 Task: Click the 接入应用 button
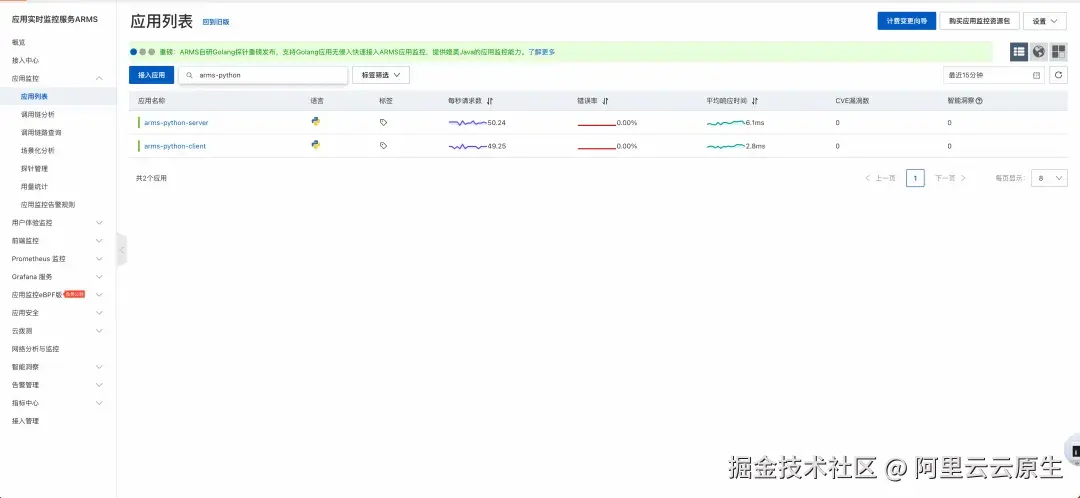[x=152, y=75]
